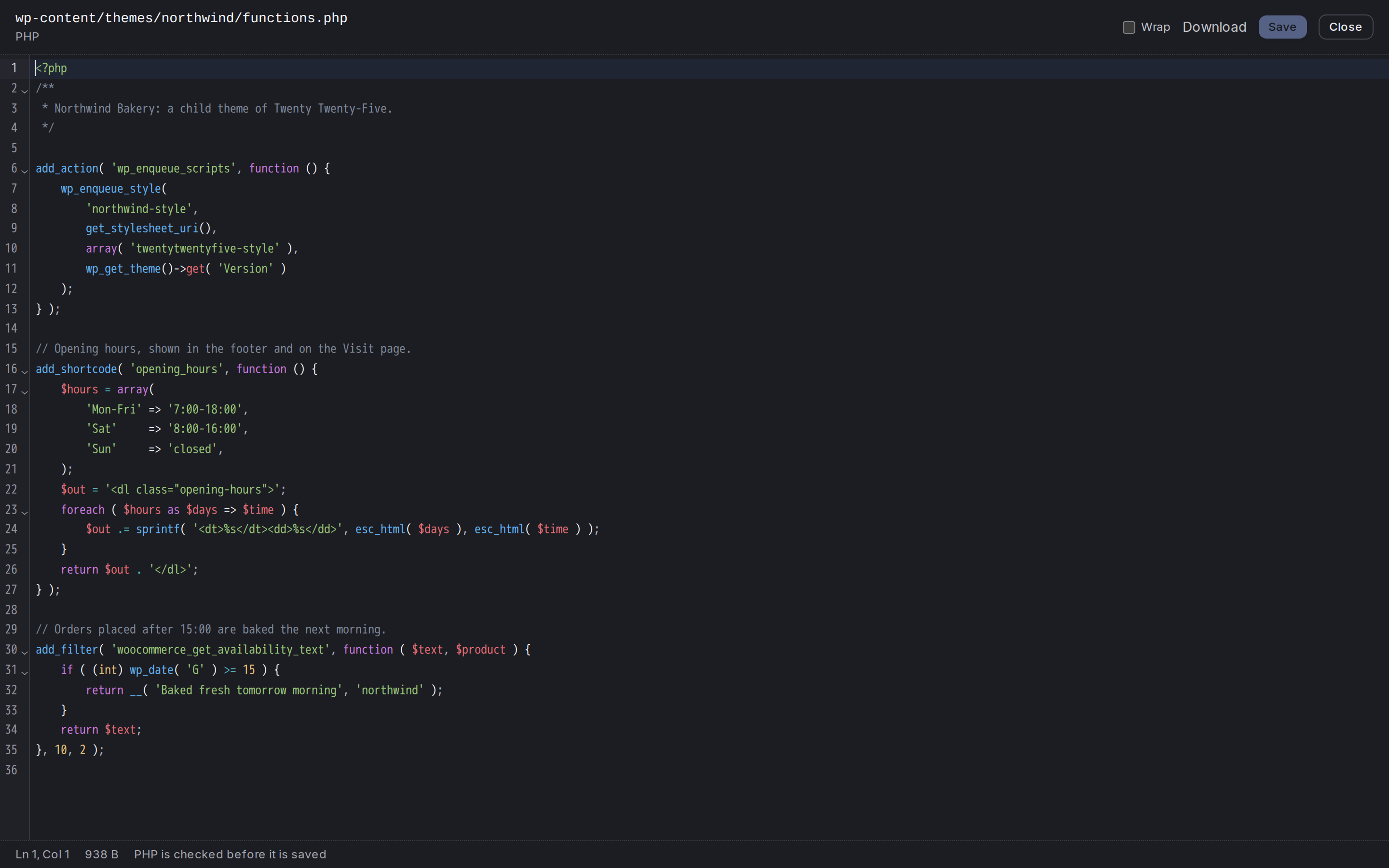Click the Save button
The width and height of the screenshot is (1389, 868).
click(1282, 27)
